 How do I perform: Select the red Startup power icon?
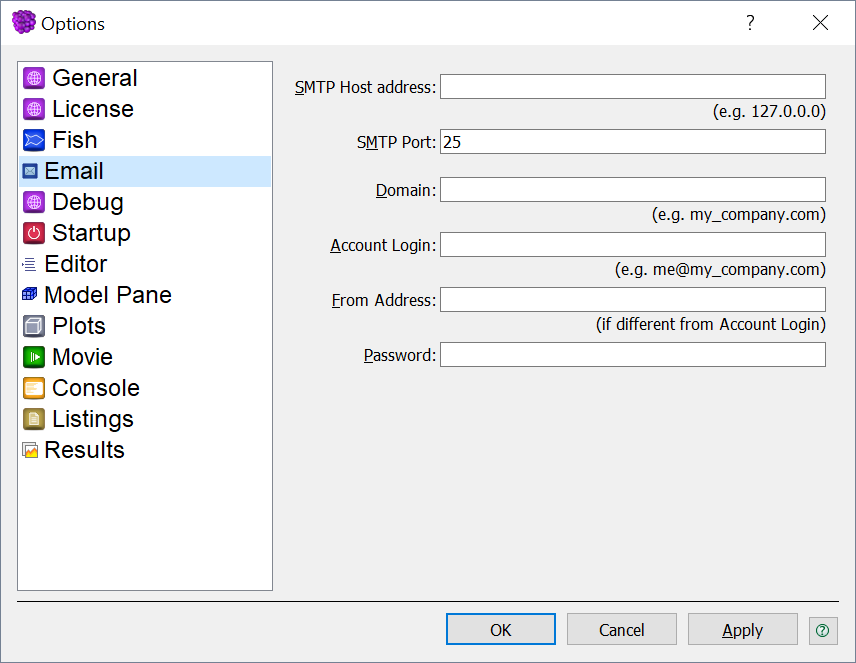point(34,233)
